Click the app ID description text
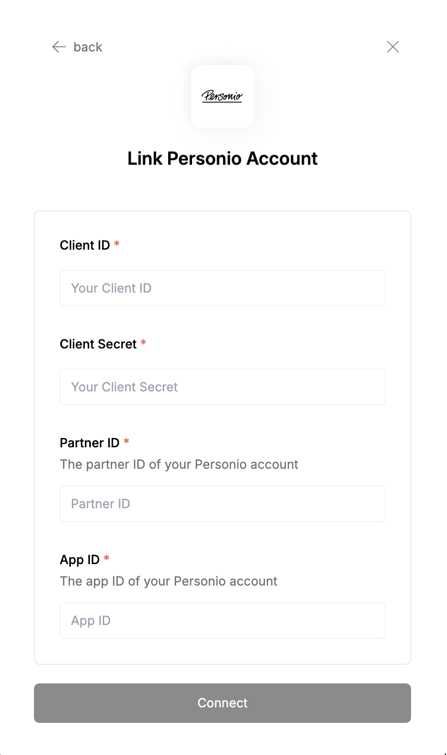Viewport: 447px width, 755px height. tap(168, 581)
